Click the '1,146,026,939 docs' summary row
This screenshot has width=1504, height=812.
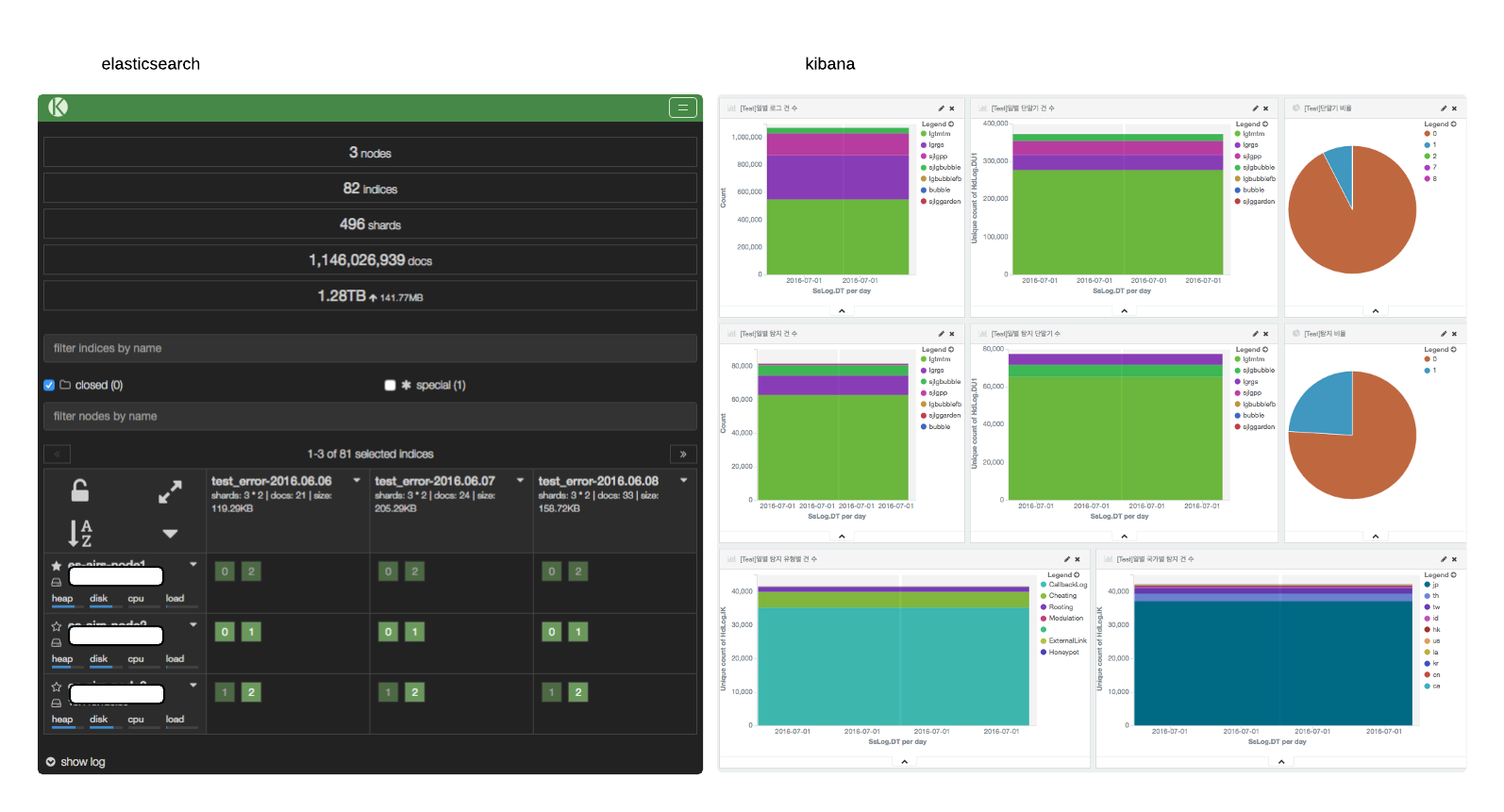(x=370, y=260)
